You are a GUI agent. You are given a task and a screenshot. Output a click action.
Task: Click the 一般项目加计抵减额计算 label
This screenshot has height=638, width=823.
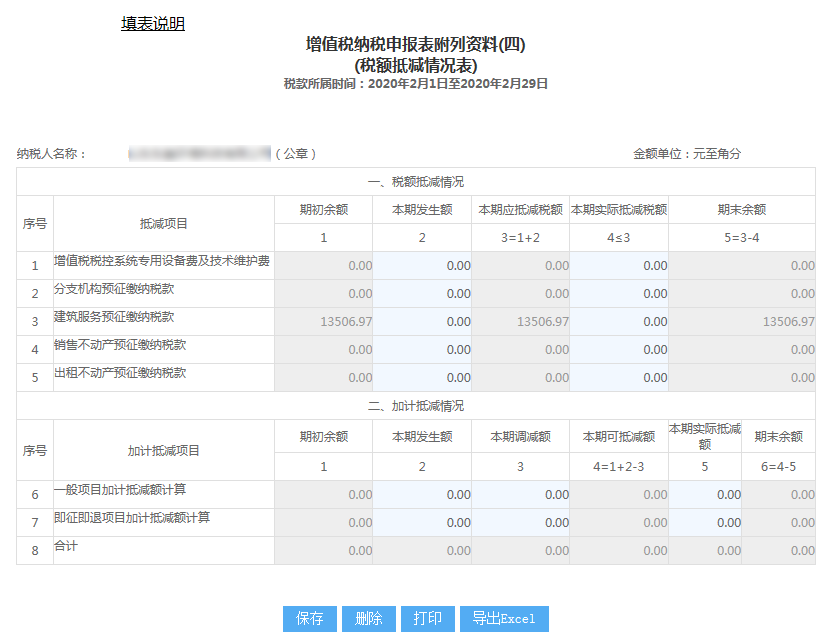pos(120,490)
